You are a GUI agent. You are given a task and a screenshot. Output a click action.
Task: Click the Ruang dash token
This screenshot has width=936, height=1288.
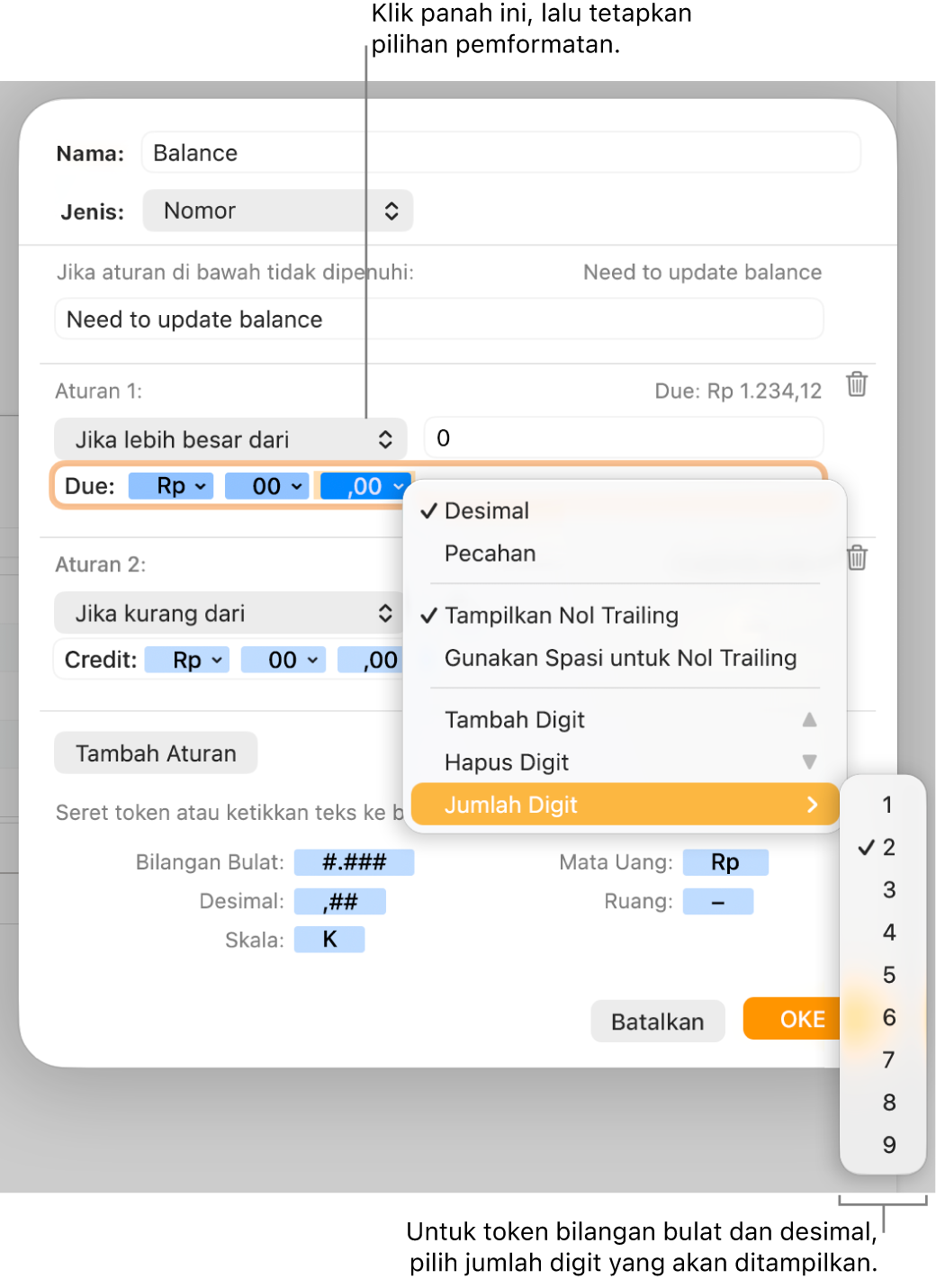click(718, 901)
